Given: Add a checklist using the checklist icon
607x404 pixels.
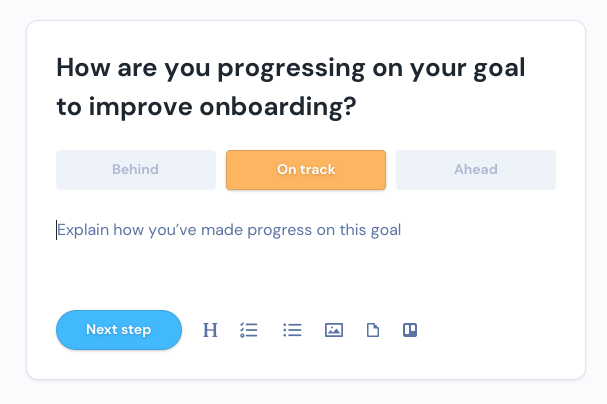Looking at the screenshot, I should click(x=249, y=330).
